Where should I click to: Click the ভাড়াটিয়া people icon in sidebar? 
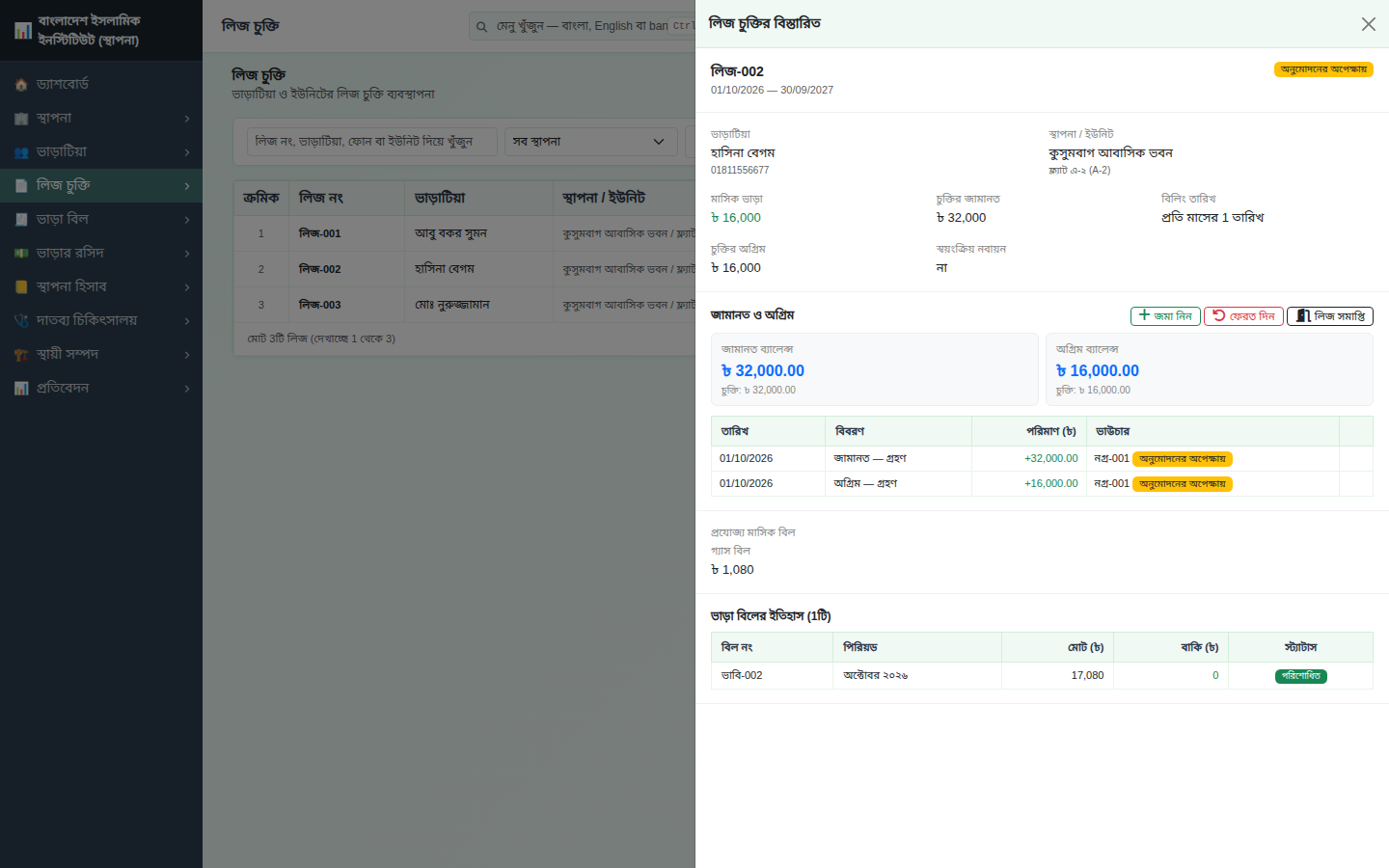(21, 152)
